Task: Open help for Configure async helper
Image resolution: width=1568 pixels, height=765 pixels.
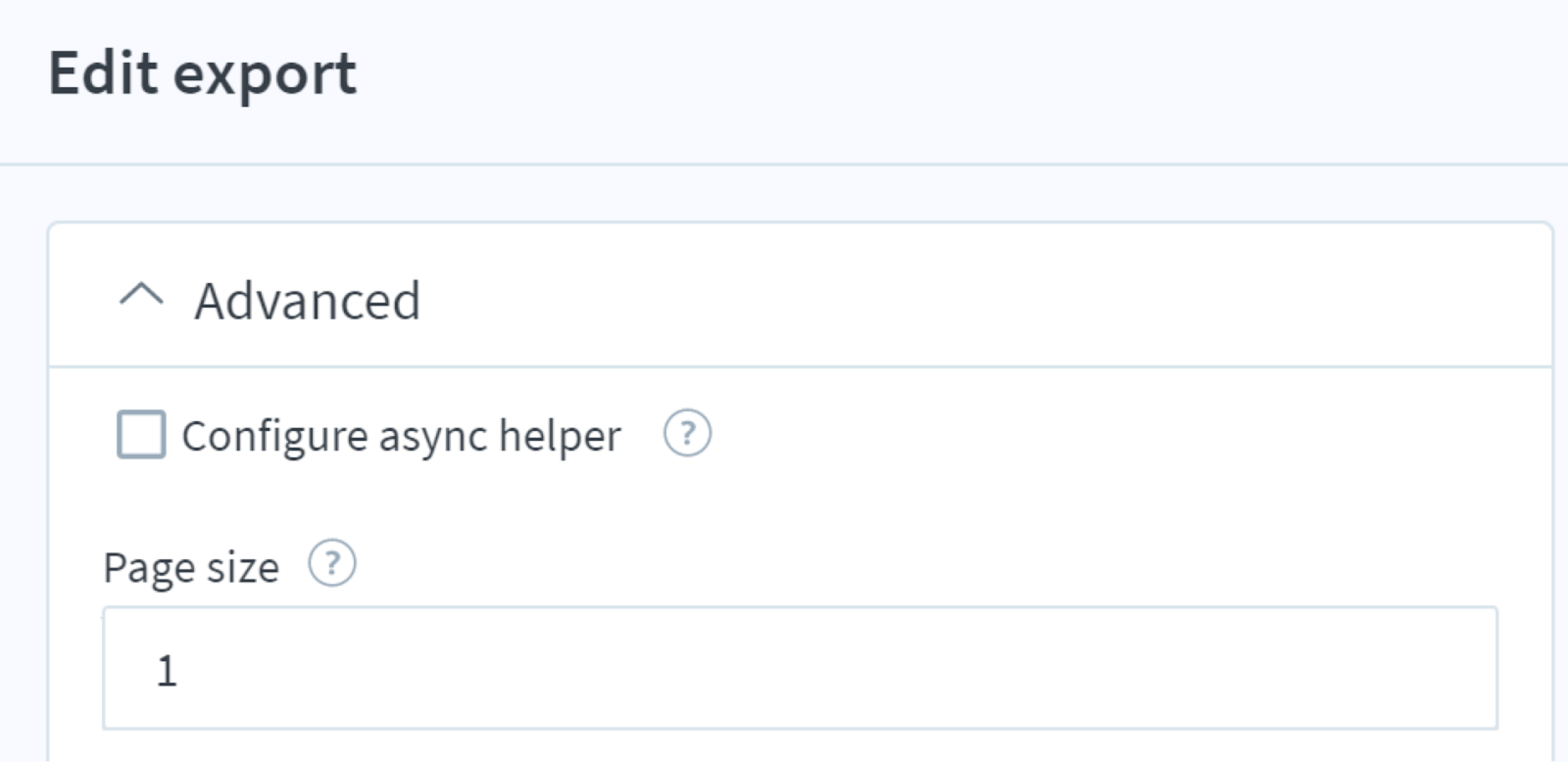Action: tap(687, 433)
